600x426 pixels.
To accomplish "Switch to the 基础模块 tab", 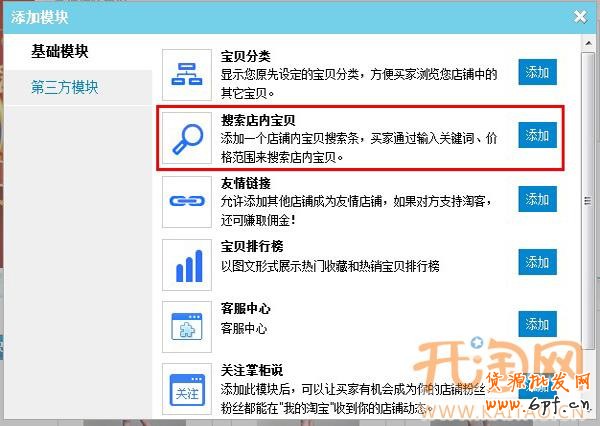I will (69, 51).
